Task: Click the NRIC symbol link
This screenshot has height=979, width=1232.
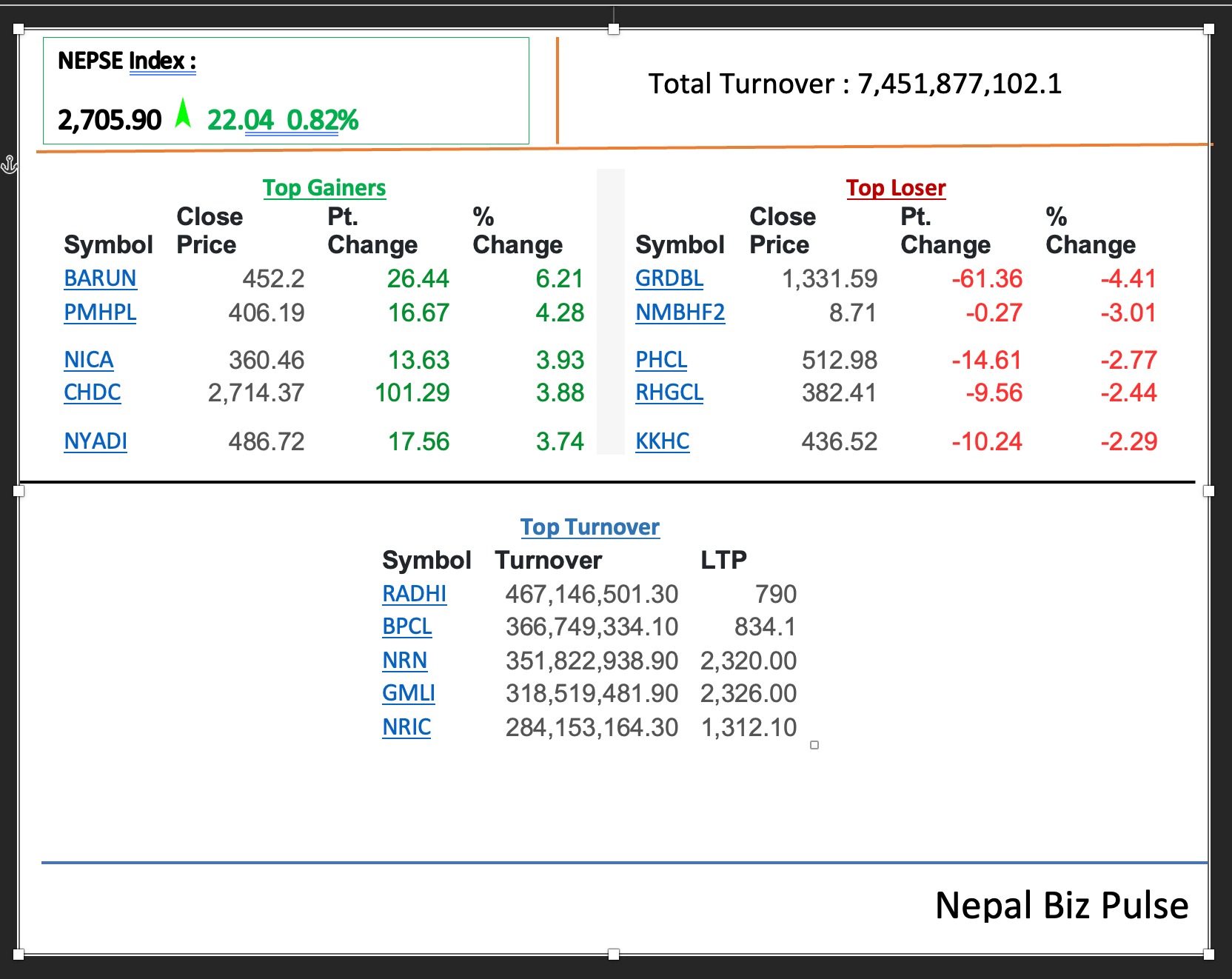Action: 406,727
